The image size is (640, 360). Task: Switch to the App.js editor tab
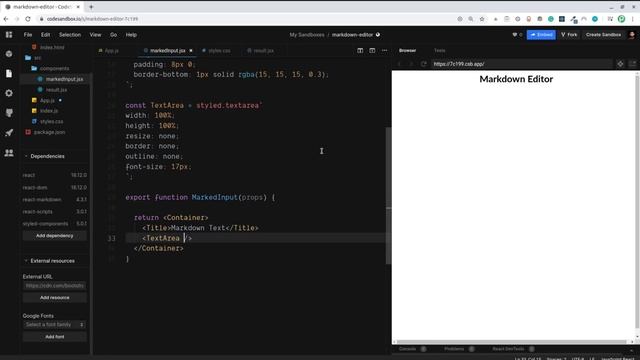click(x=109, y=51)
